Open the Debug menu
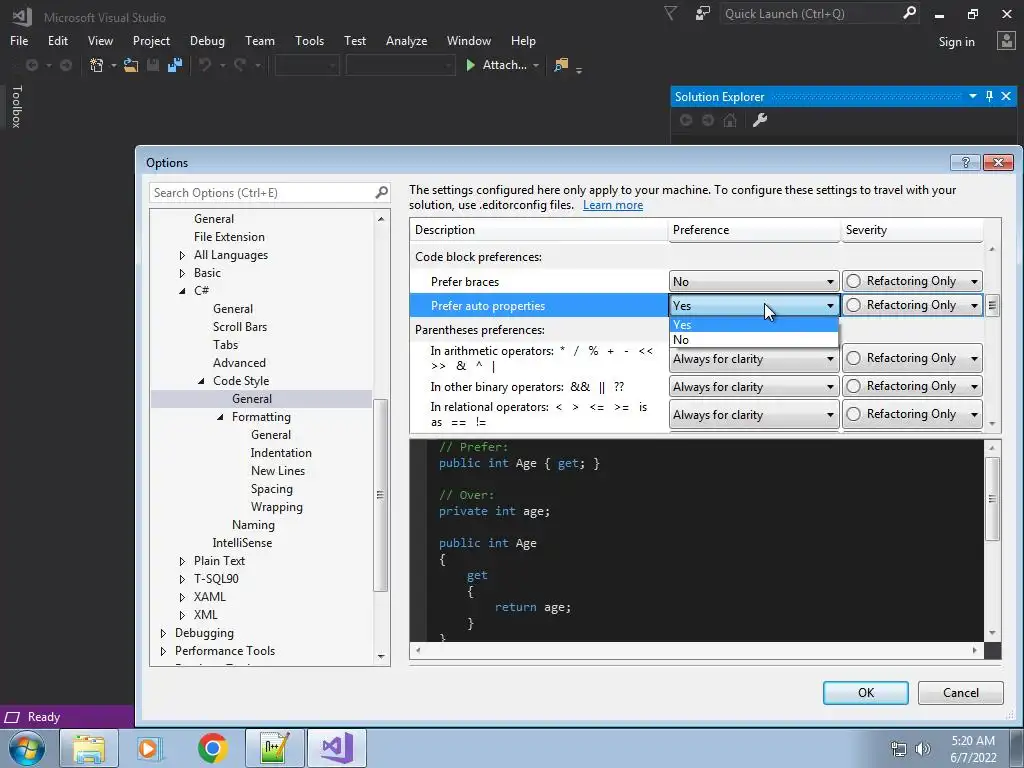Image resolution: width=1024 pixels, height=768 pixels. (x=207, y=40)
